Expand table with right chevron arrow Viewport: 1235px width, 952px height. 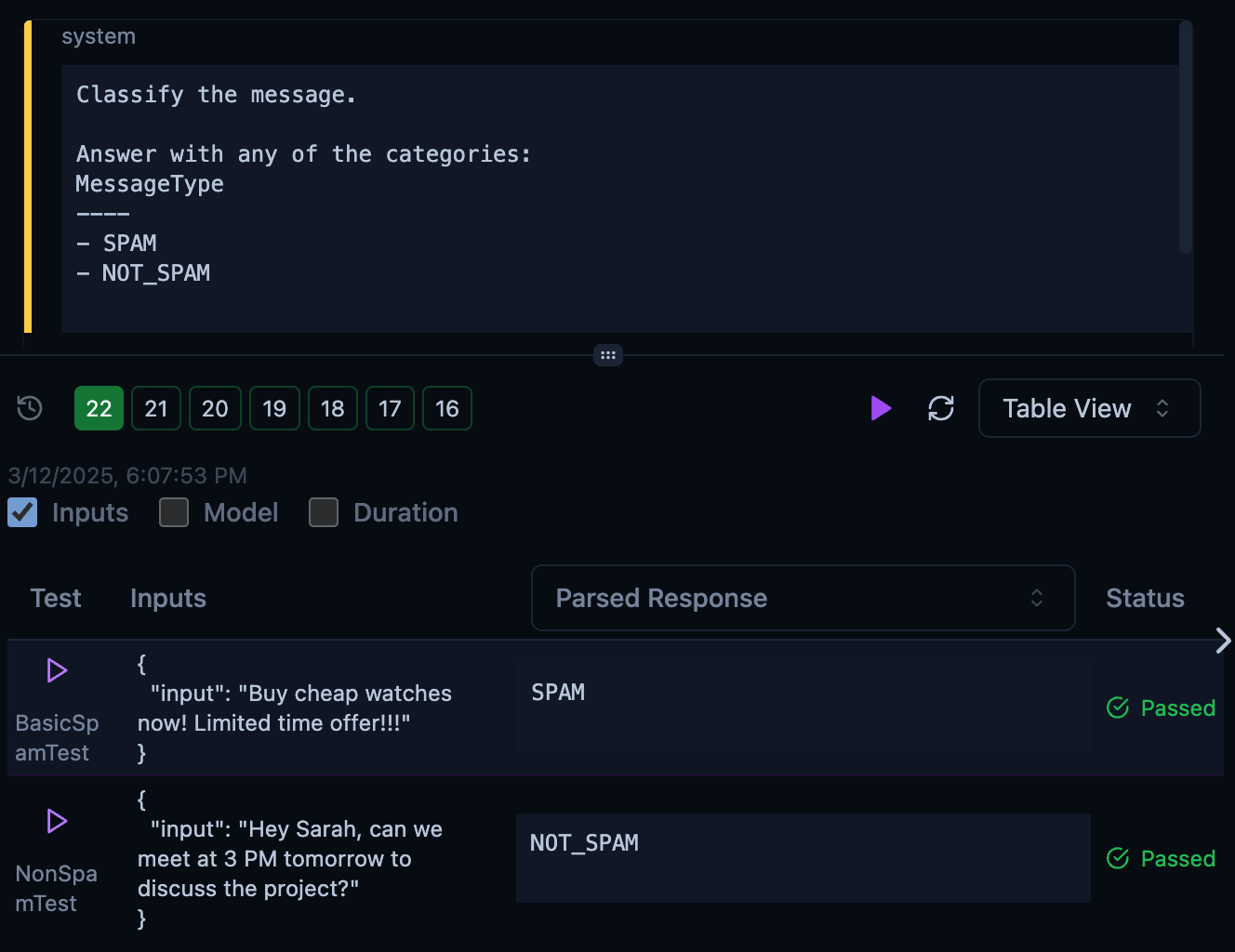[1223, 641]
